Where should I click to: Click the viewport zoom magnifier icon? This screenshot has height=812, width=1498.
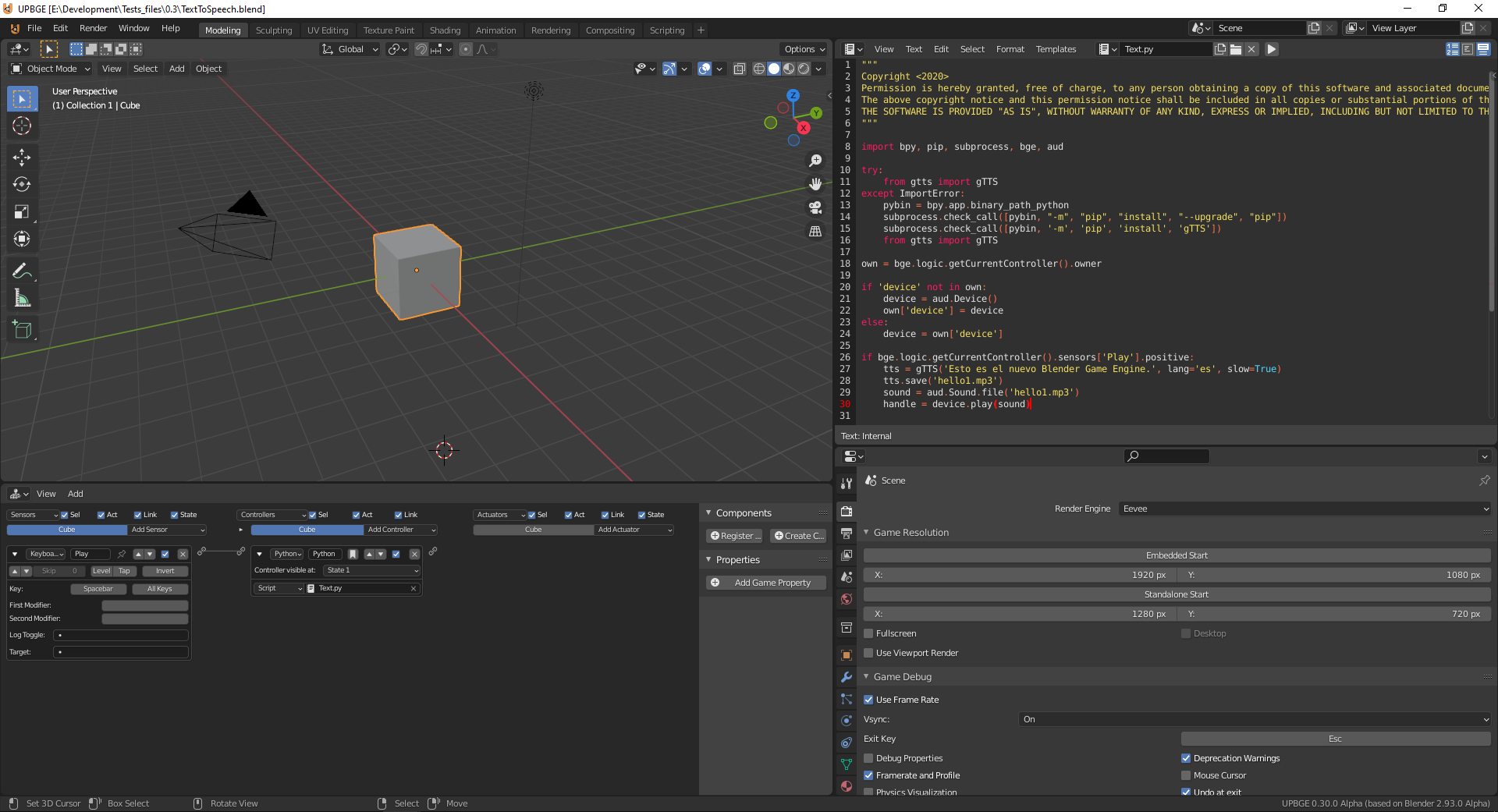(815, 161)
